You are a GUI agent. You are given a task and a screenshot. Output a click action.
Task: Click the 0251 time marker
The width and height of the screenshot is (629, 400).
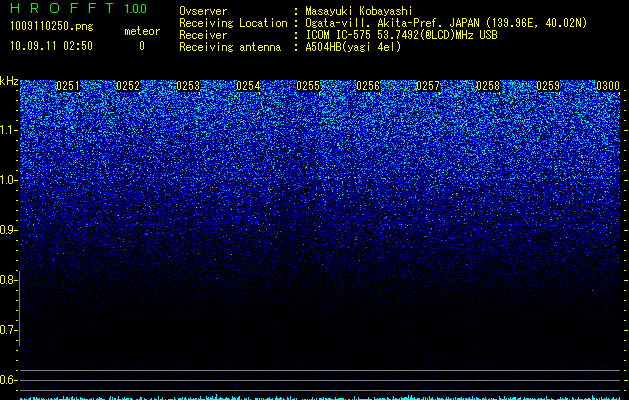[x=68, y=86]
